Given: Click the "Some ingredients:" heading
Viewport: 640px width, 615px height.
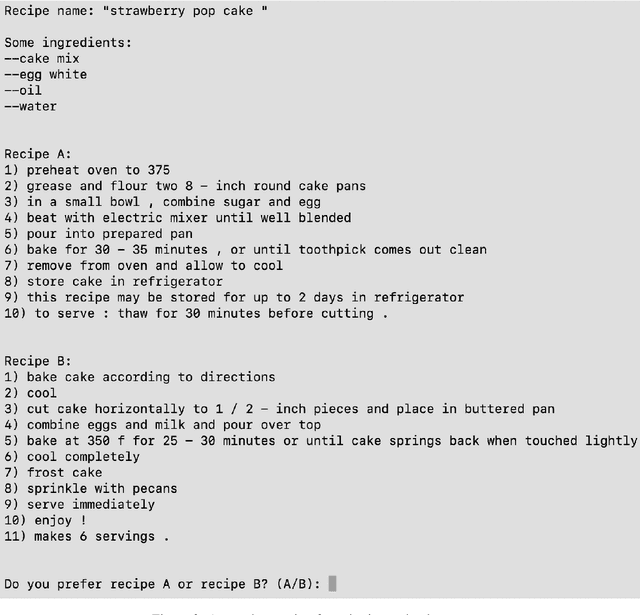Looking at the screenshot, I should [67, 42].
